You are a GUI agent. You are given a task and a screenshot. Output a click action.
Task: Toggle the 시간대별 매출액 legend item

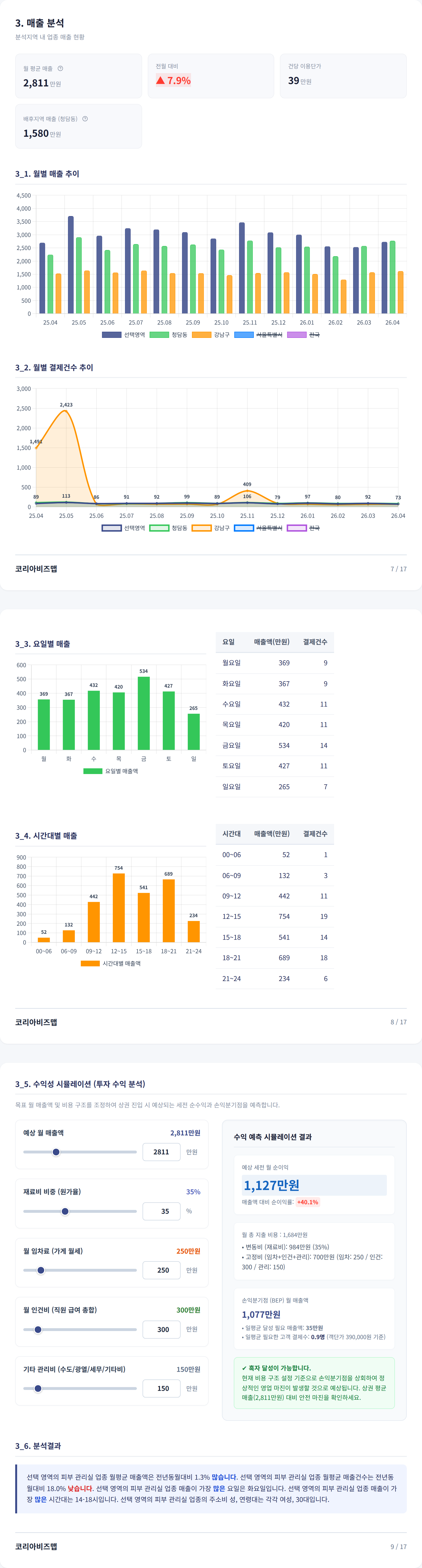(x=111, y=963)
